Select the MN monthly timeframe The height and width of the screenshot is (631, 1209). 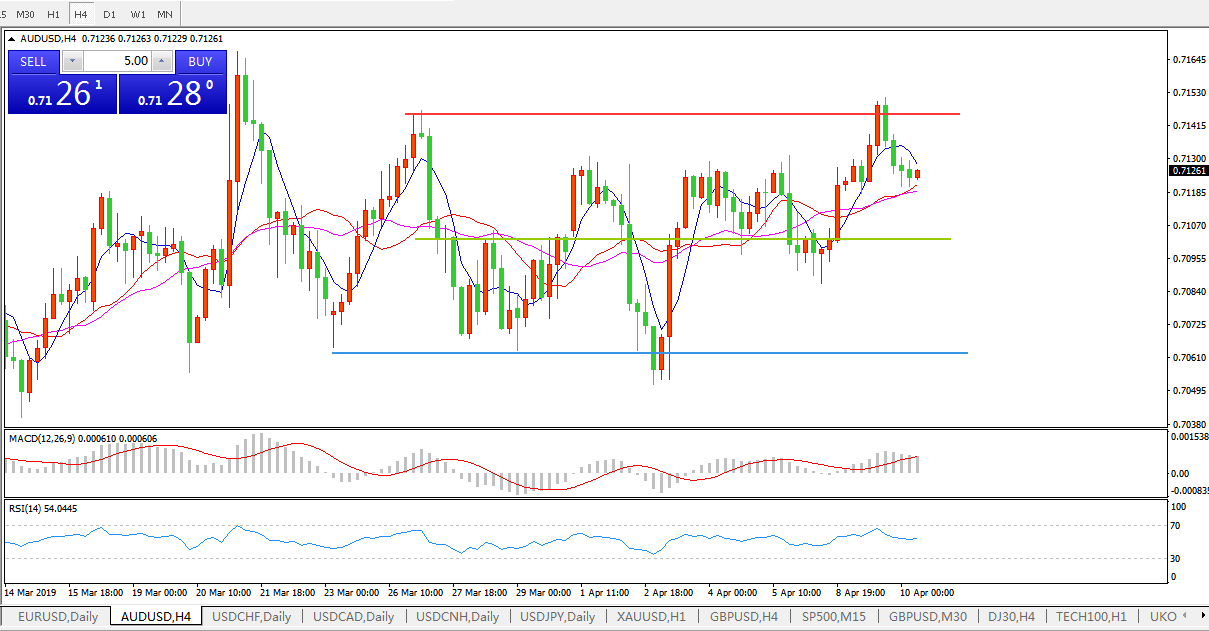click(165, 15)
